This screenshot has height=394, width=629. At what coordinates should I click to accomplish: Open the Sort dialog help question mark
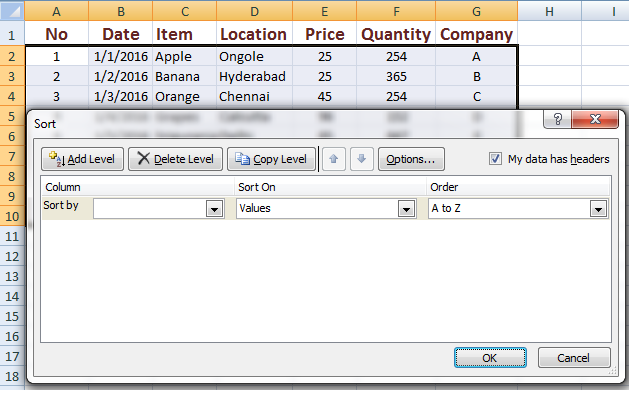[557, 119]
